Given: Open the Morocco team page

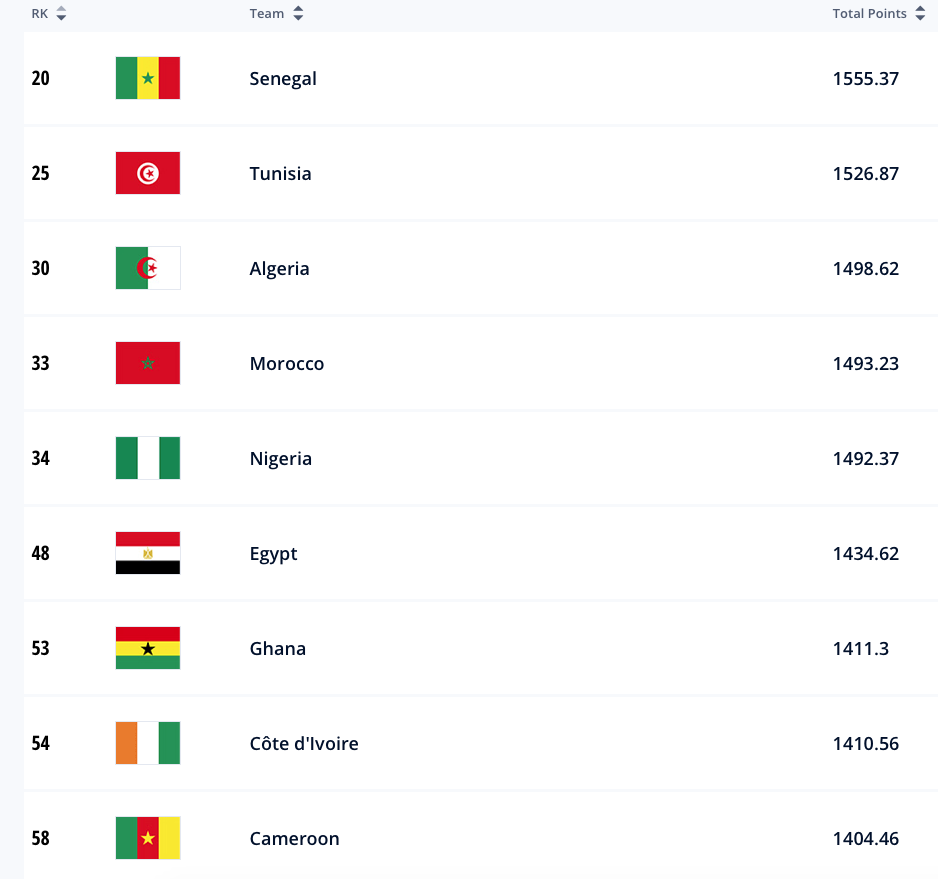Looking at the screenshot, I should (x=287, y=364).
